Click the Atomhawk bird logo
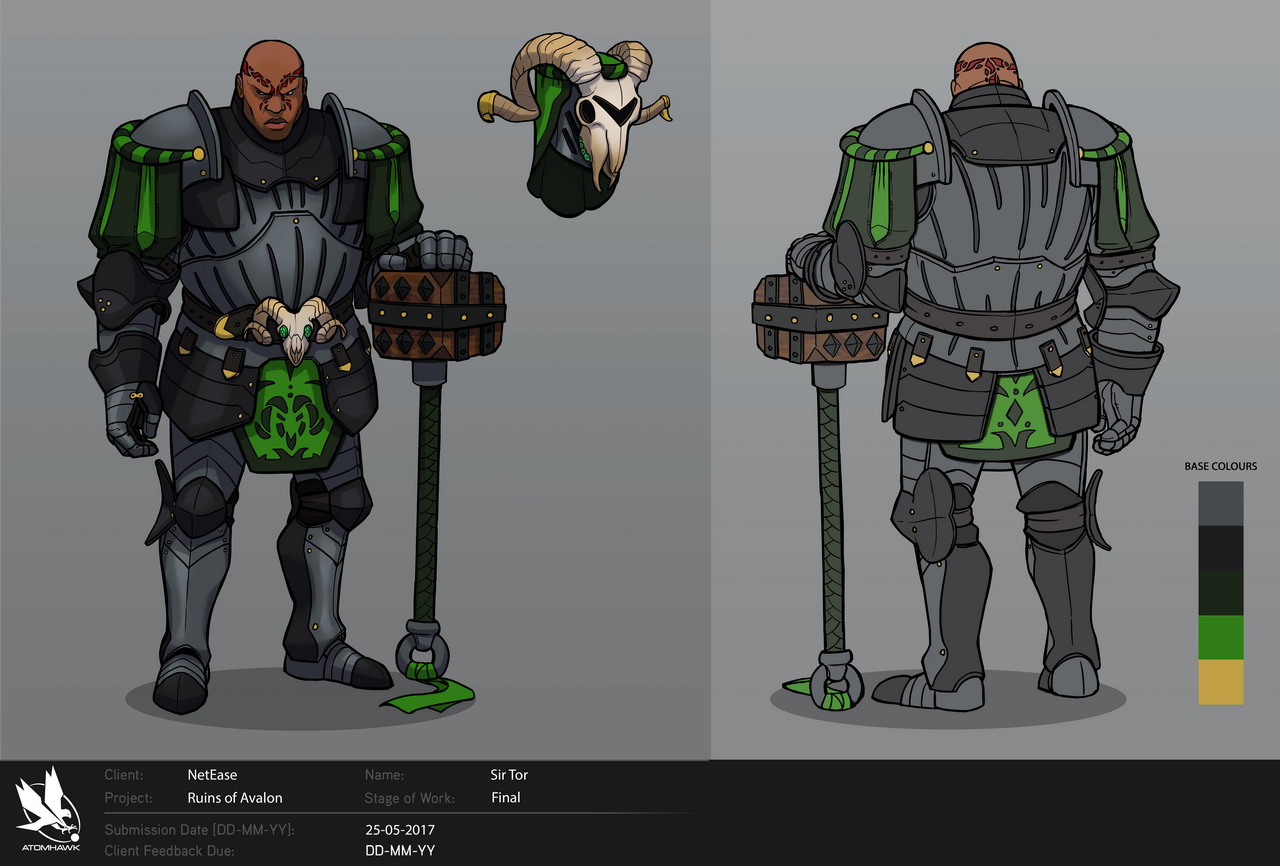This screenshot has width=1280, height=866. point(50,808)
